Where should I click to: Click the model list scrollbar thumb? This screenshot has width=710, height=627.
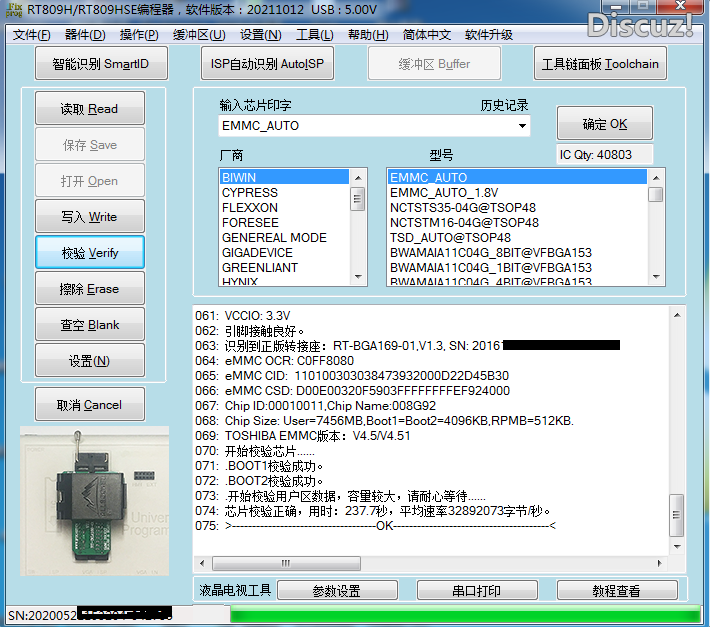coord(656,194)
